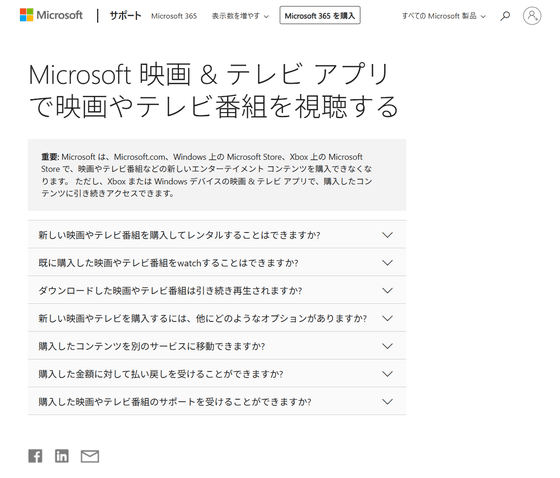This screenshot has height=478, width=560.
Task: Expand 払い戻しを受けることができますか question
Action: (217, 374)
